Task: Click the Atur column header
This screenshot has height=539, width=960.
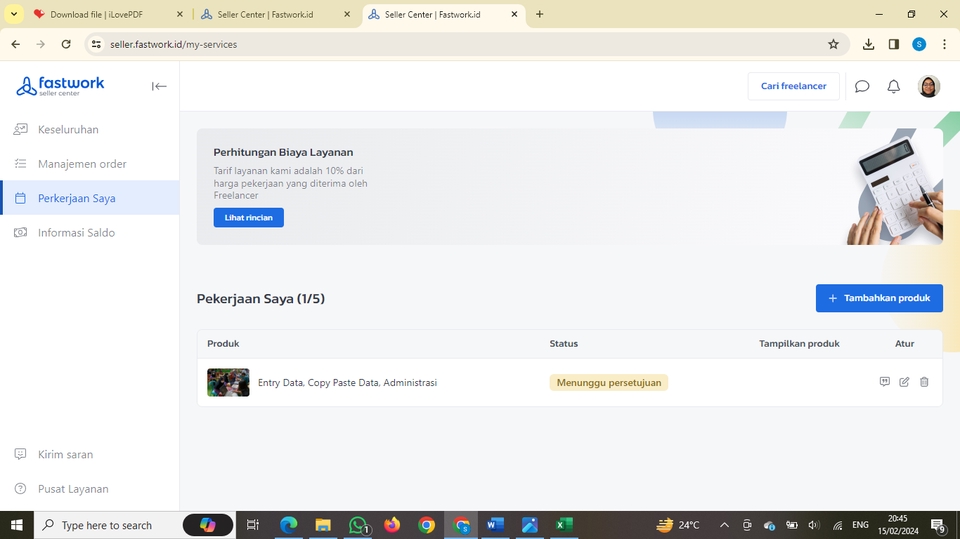Action: point(904,343)
